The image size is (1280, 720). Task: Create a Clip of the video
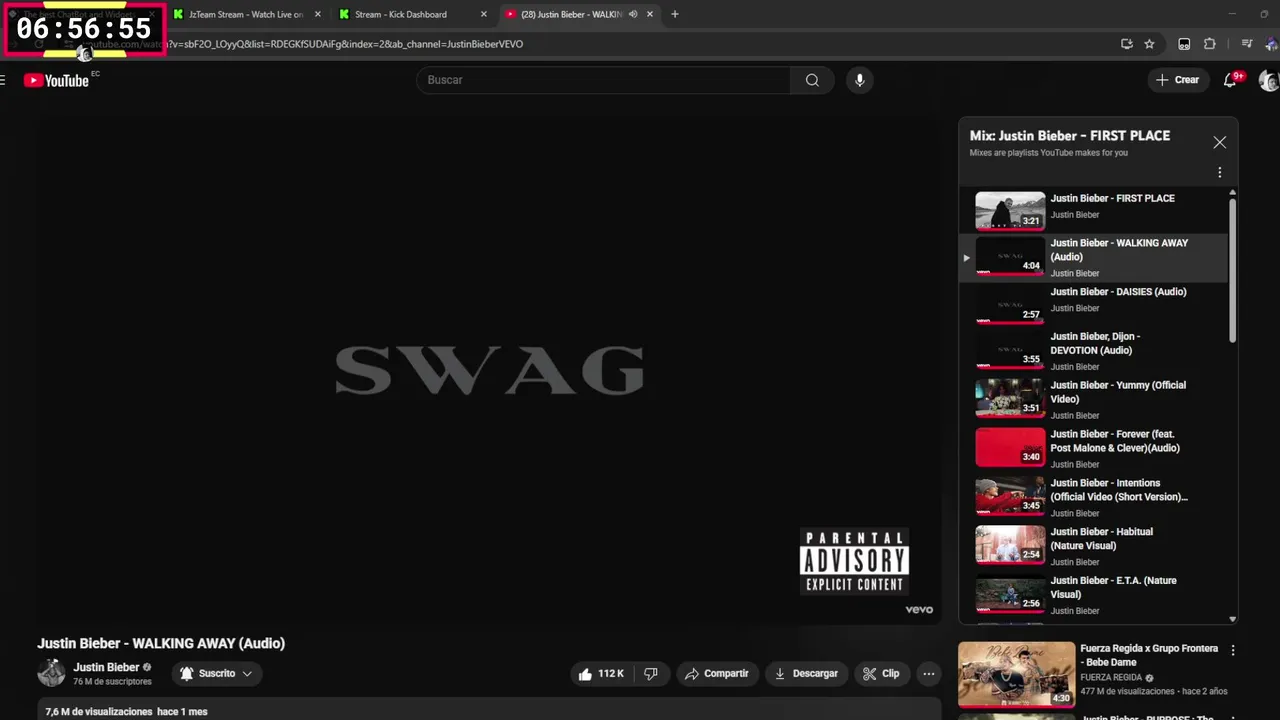pyautogui.click(x=881, y=674)
